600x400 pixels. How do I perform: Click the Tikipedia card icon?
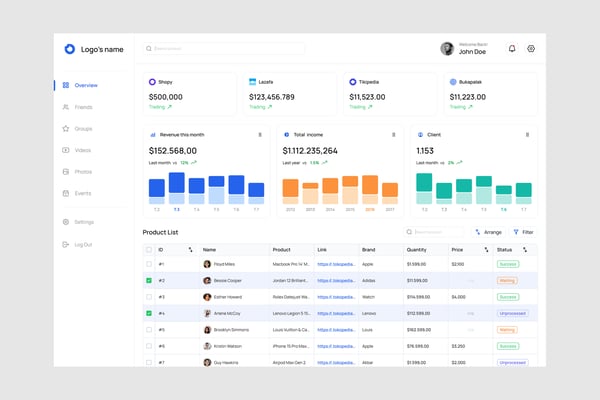(x=353, y=82)
